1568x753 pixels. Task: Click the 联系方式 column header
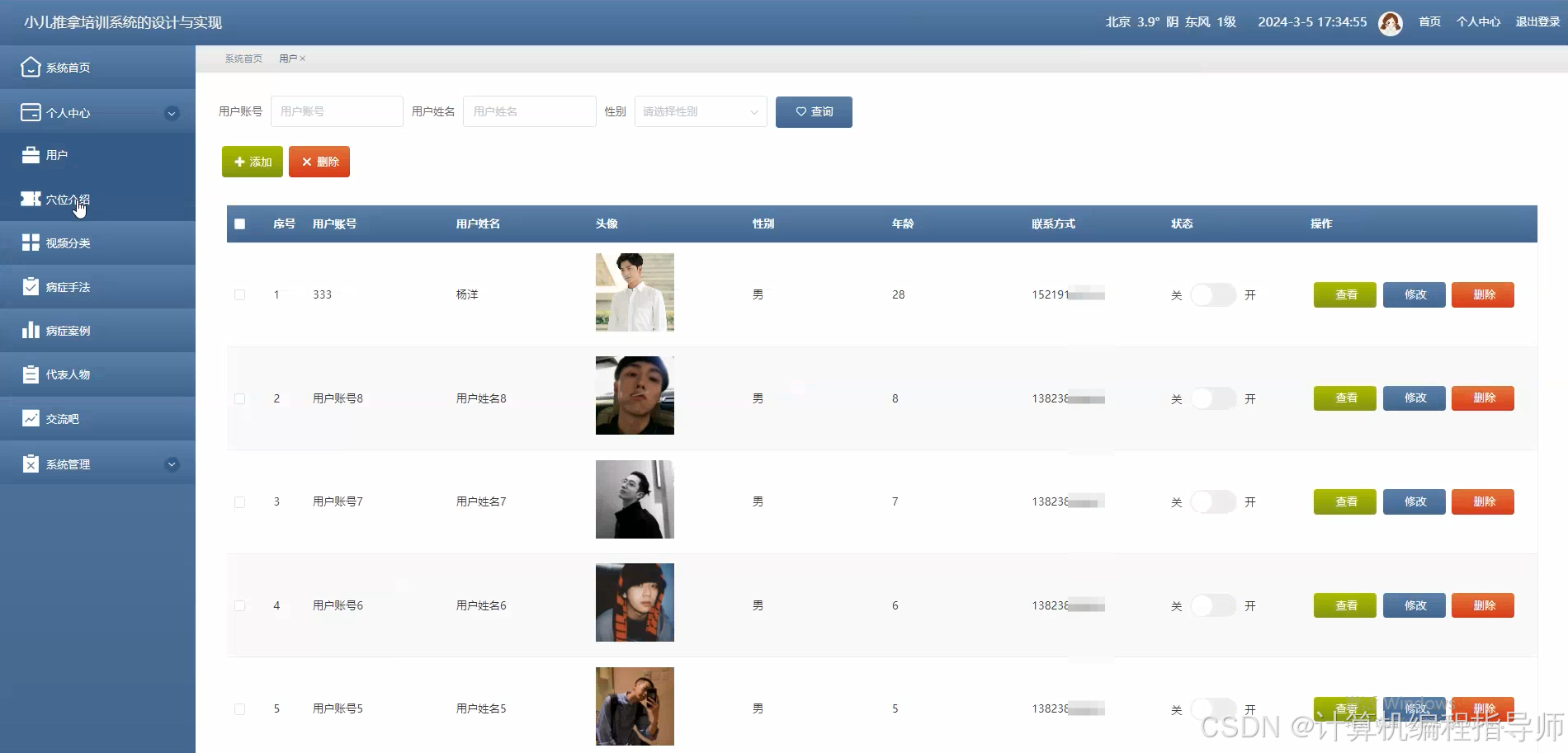click(1053, 224)
